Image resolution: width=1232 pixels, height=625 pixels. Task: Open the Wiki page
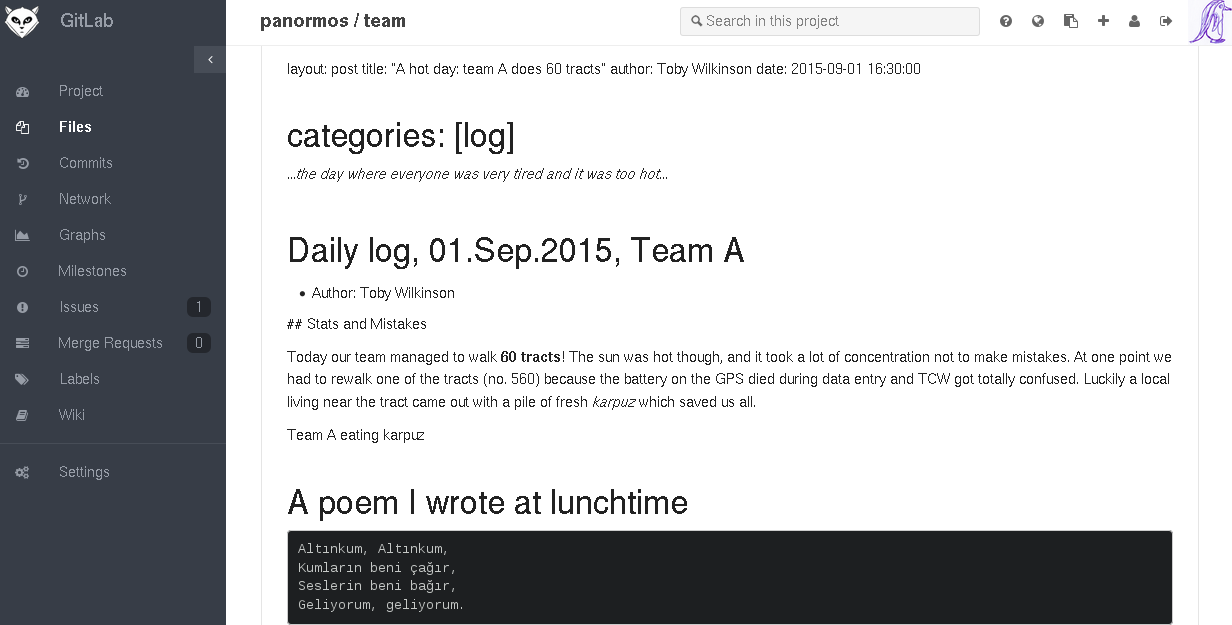click(72, 415)
